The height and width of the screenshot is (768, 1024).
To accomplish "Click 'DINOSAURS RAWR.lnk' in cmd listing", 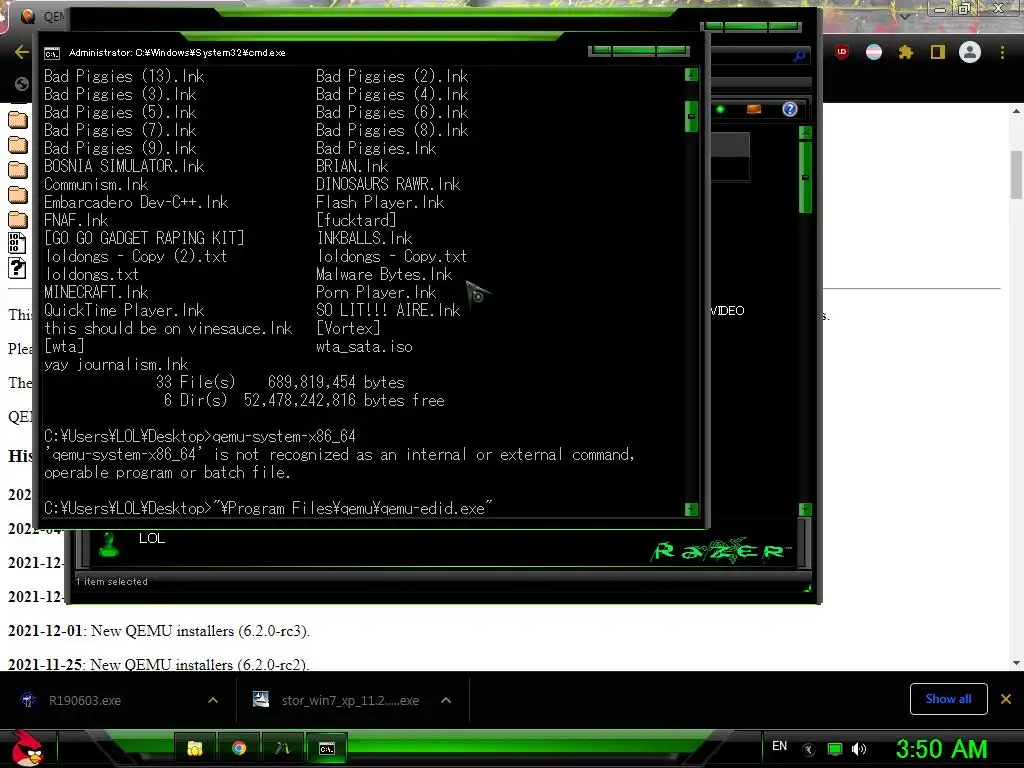I will [388, 184].
